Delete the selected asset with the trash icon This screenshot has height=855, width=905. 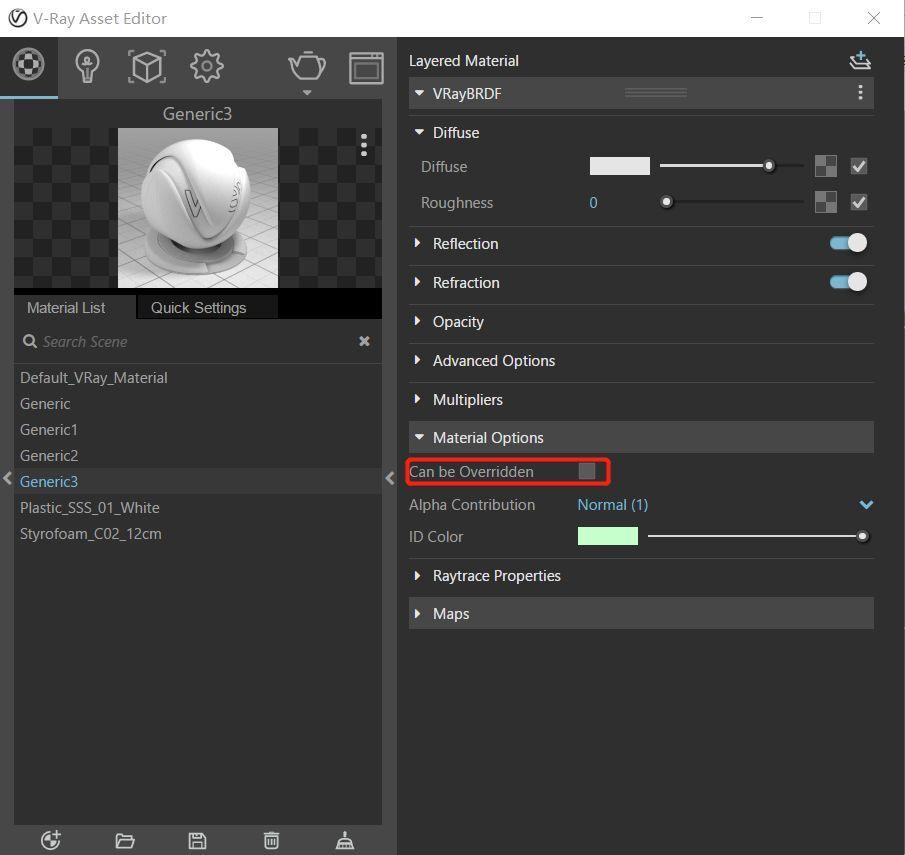click(x=271, y=840)
